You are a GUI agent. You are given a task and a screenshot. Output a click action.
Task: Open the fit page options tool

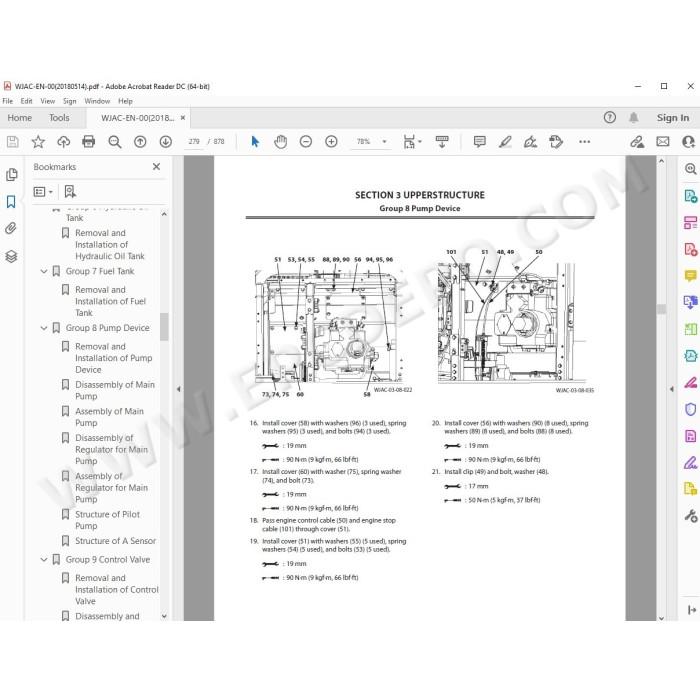[x=412, y=142]
